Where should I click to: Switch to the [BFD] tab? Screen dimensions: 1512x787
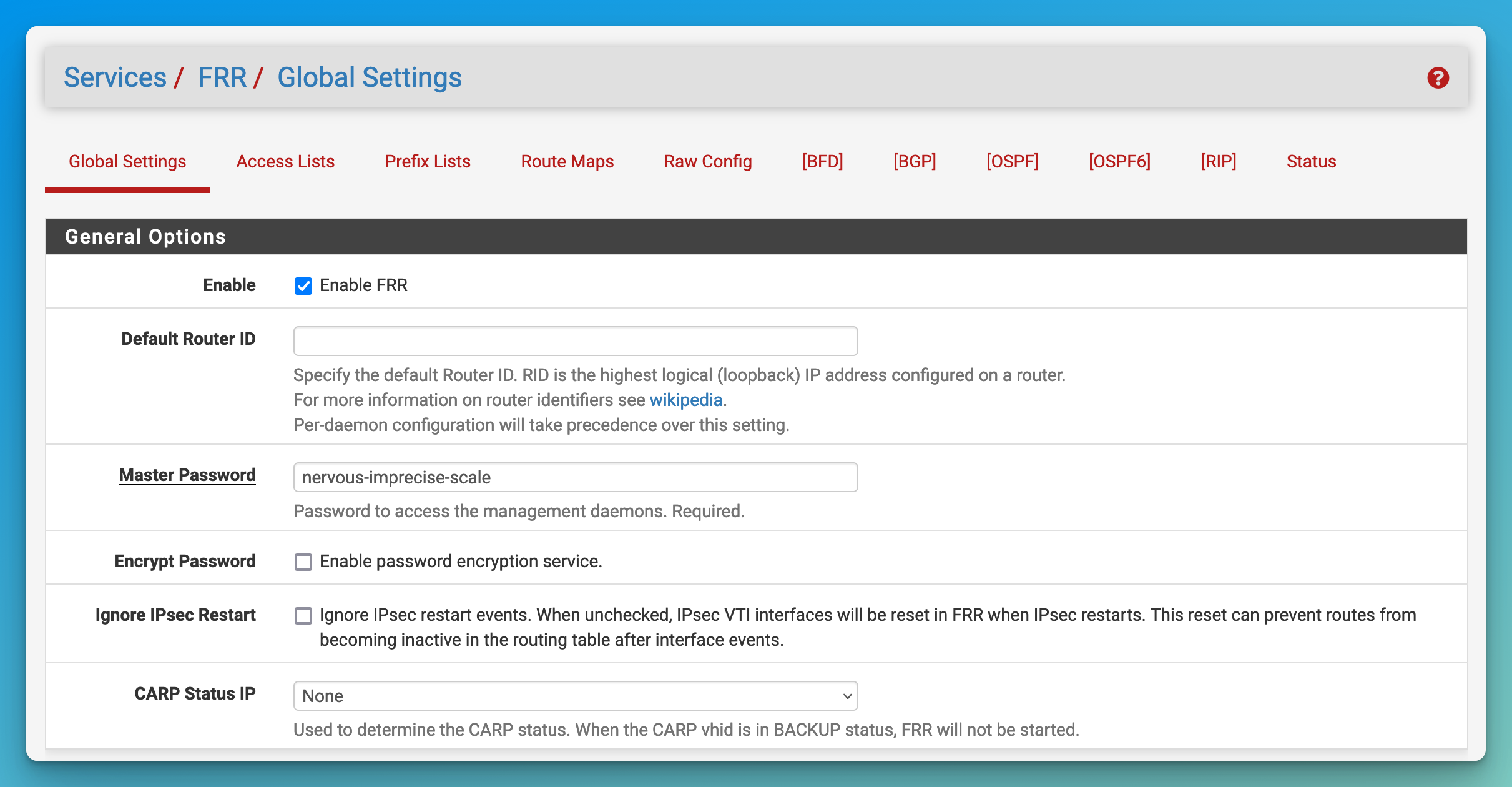pos(823,161)
